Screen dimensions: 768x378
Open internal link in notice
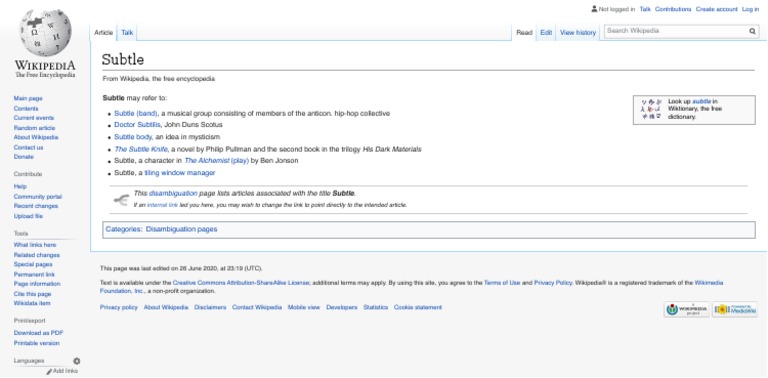162,205
